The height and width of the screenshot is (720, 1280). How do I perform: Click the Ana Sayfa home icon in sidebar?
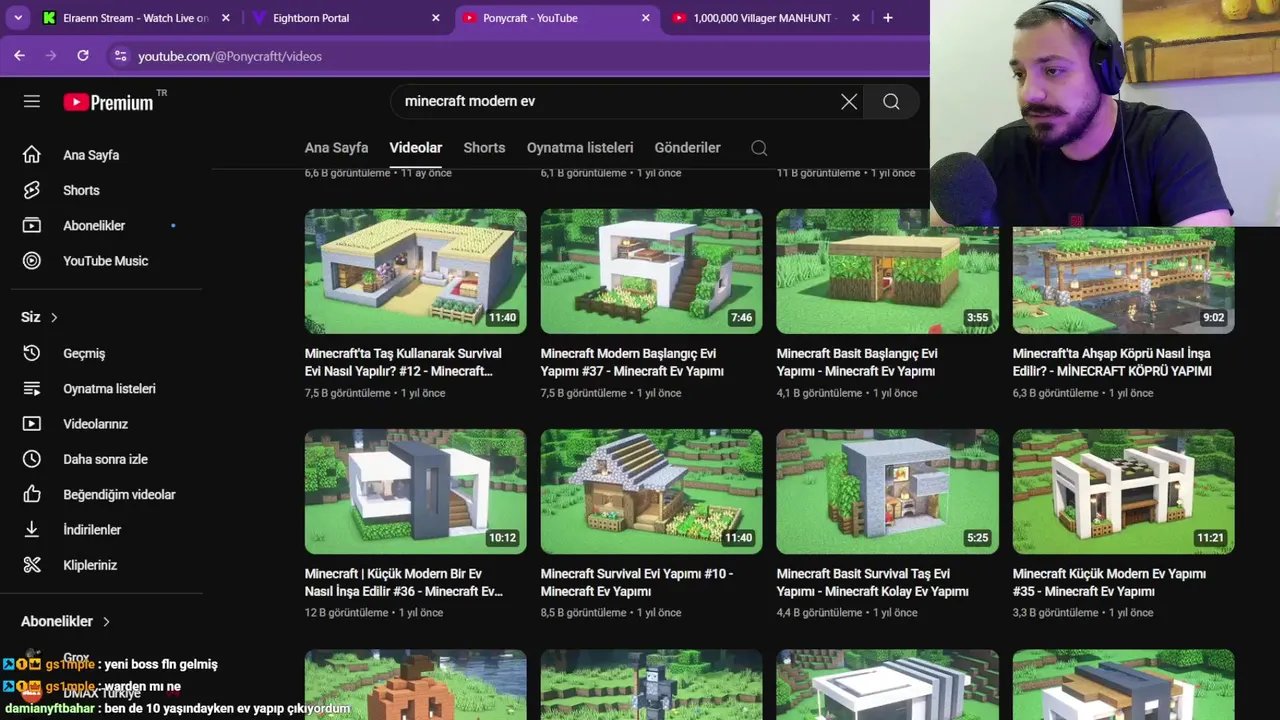(x=32, y=155)
